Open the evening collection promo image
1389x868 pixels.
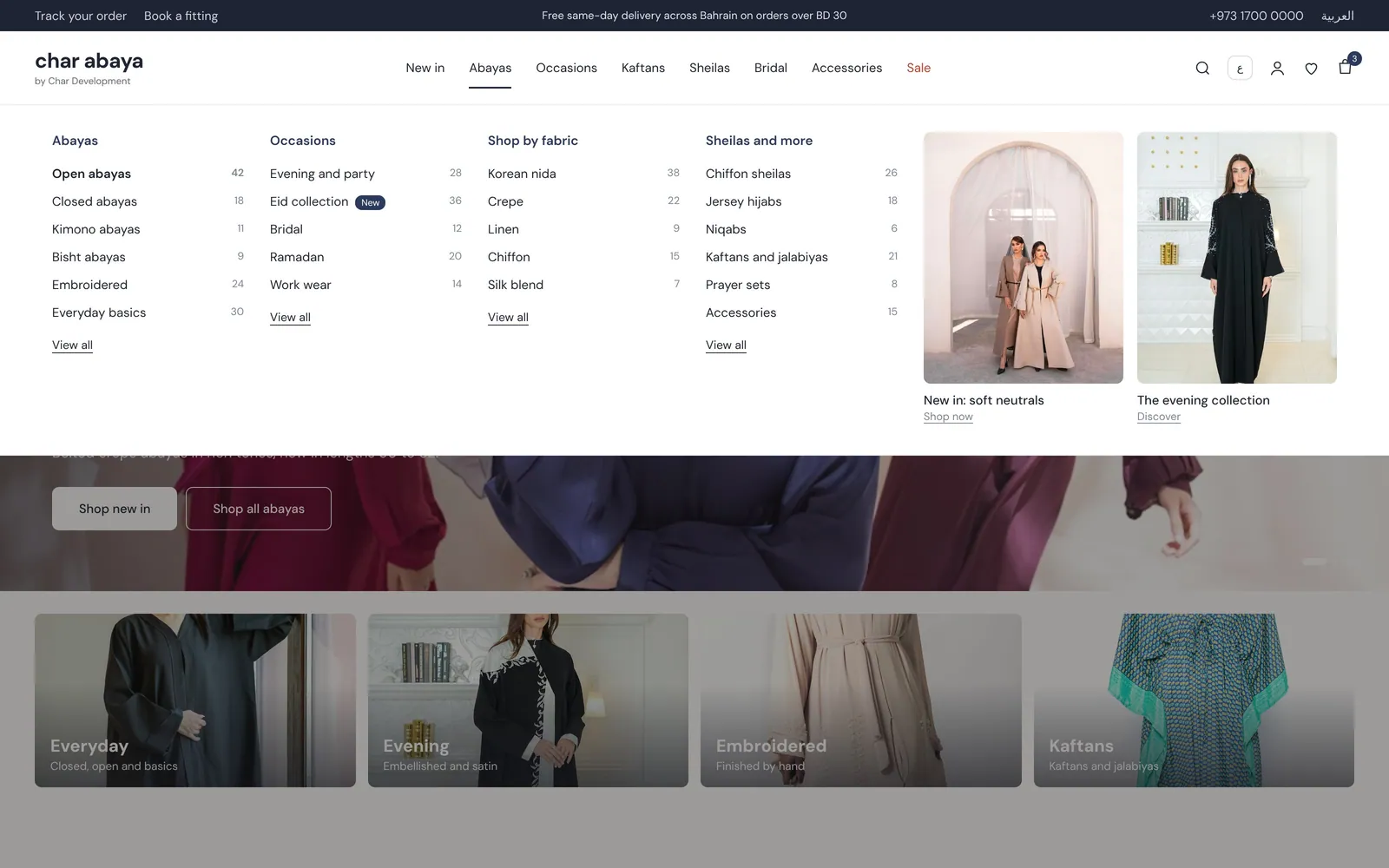click(1237, 258)
